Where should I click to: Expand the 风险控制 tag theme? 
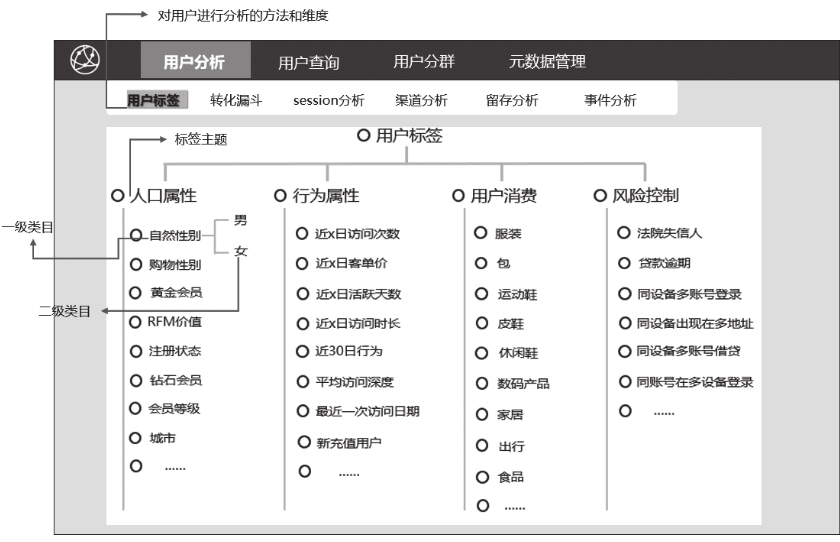636,195
